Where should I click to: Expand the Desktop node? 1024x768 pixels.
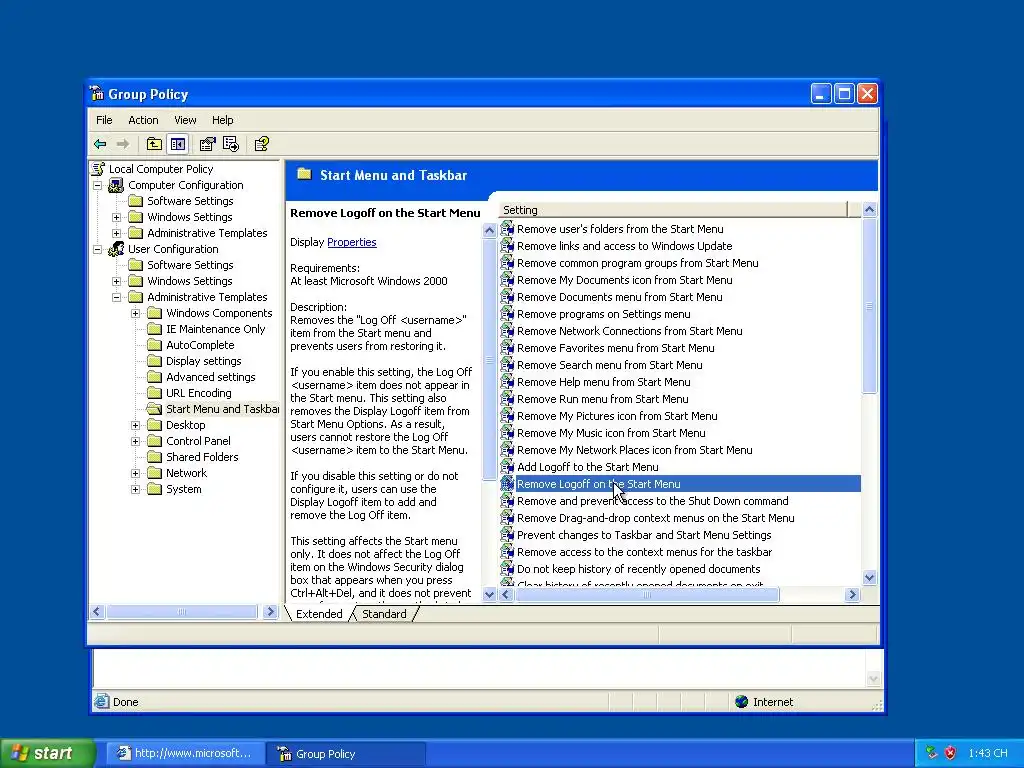point(135,425)
